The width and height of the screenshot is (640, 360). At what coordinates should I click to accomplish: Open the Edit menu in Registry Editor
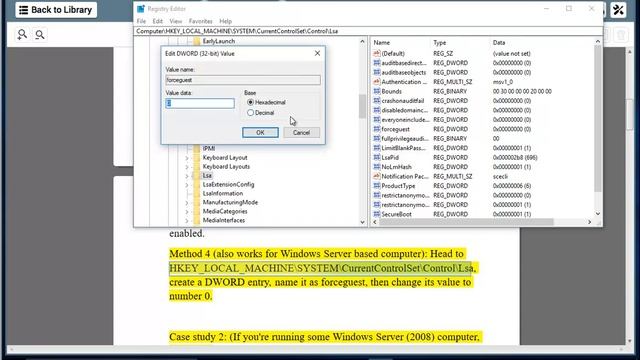coord(158,21)
